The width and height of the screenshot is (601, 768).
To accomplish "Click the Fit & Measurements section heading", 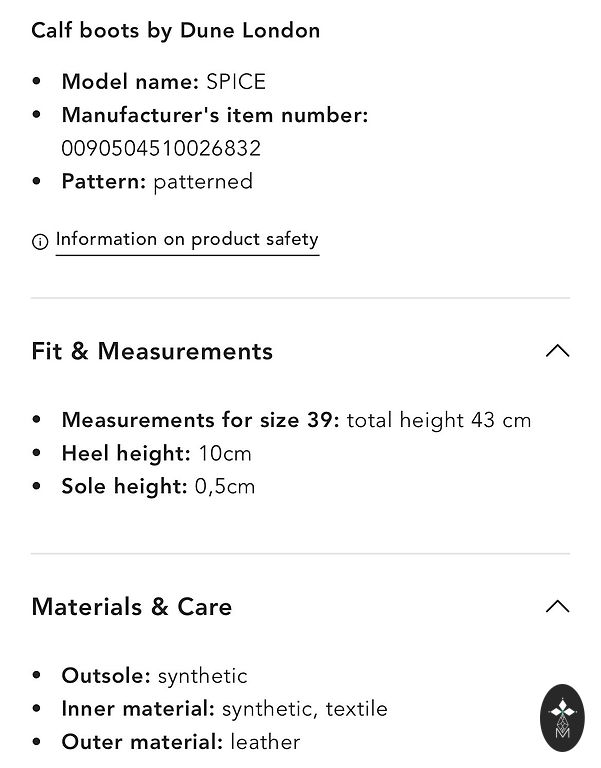I will point(152,351).
